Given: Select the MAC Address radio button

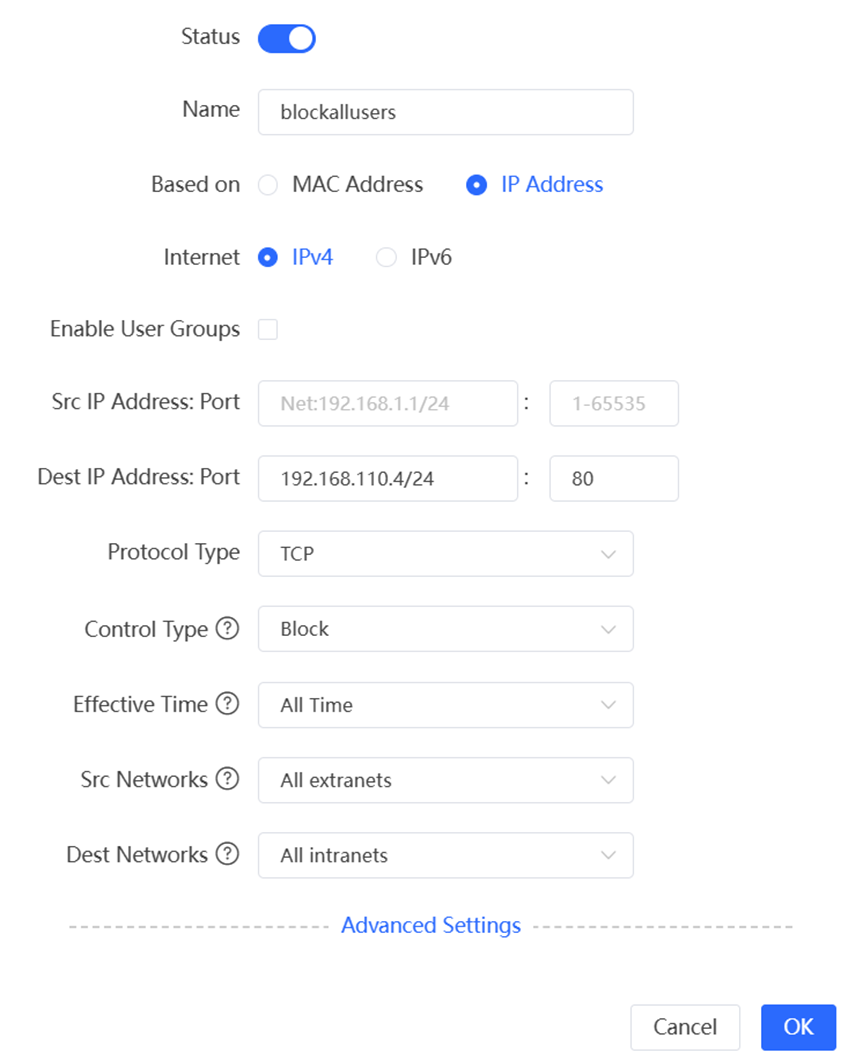Looking at the screenshot, I should (x=268, y=185).
